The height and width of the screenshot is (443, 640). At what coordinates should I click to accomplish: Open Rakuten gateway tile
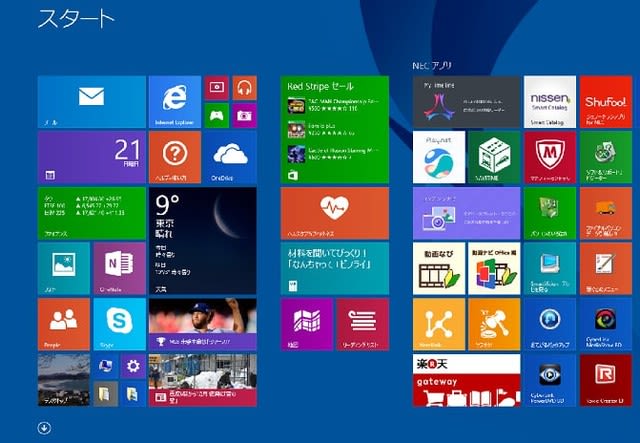pyautogui.click(x=467, y=380)
